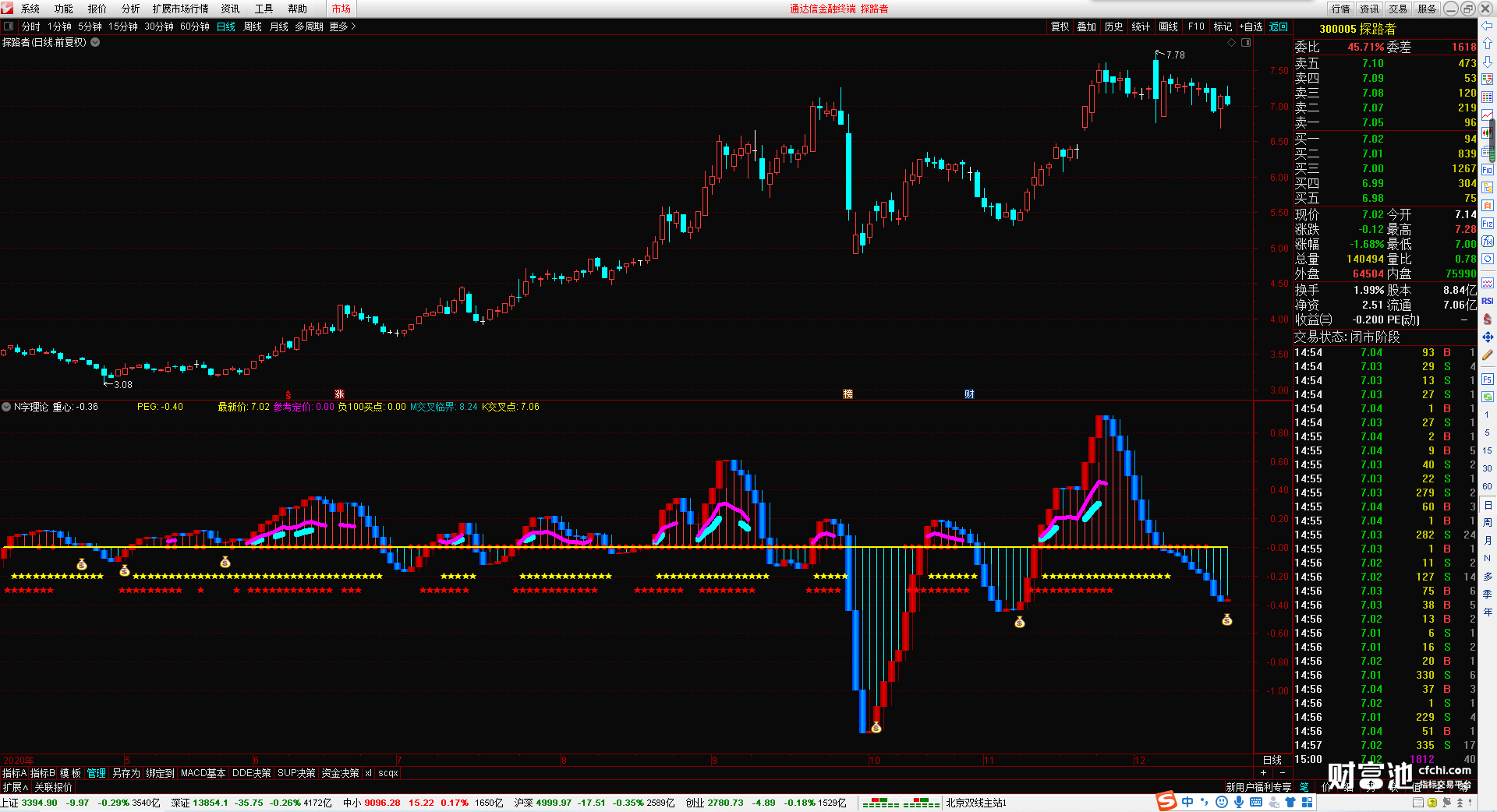The width and height of the screenshot is (1497, 812).
Task: Click the Sogou input S logo
Action: (1166, 801)
